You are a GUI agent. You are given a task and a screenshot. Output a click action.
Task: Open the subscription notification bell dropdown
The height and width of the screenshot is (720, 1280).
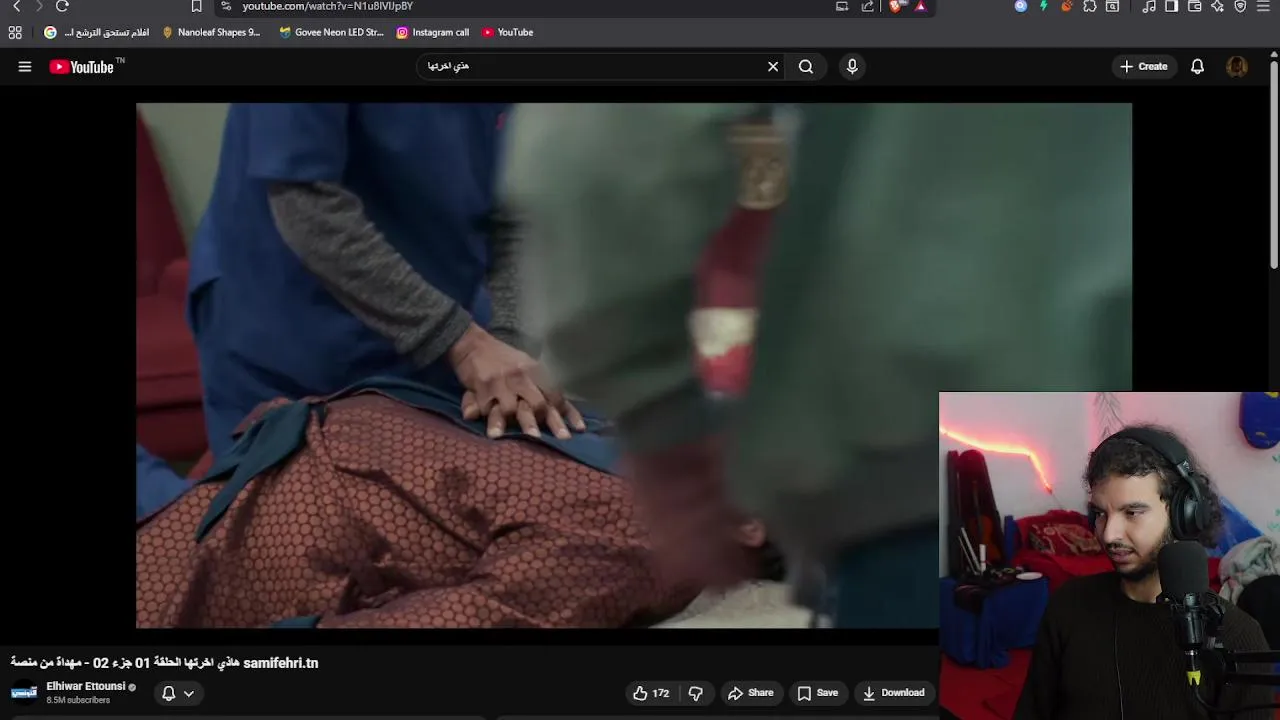(x=177, y=693)
